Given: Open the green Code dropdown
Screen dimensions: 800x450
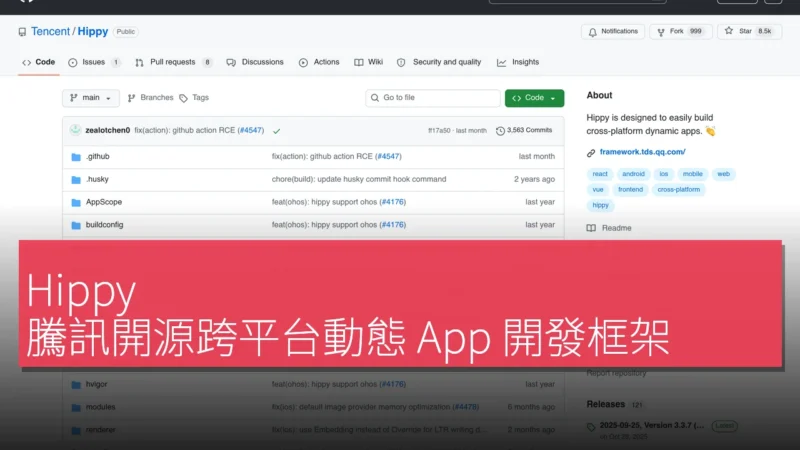Looking at the screenshot, I should 534,98.
